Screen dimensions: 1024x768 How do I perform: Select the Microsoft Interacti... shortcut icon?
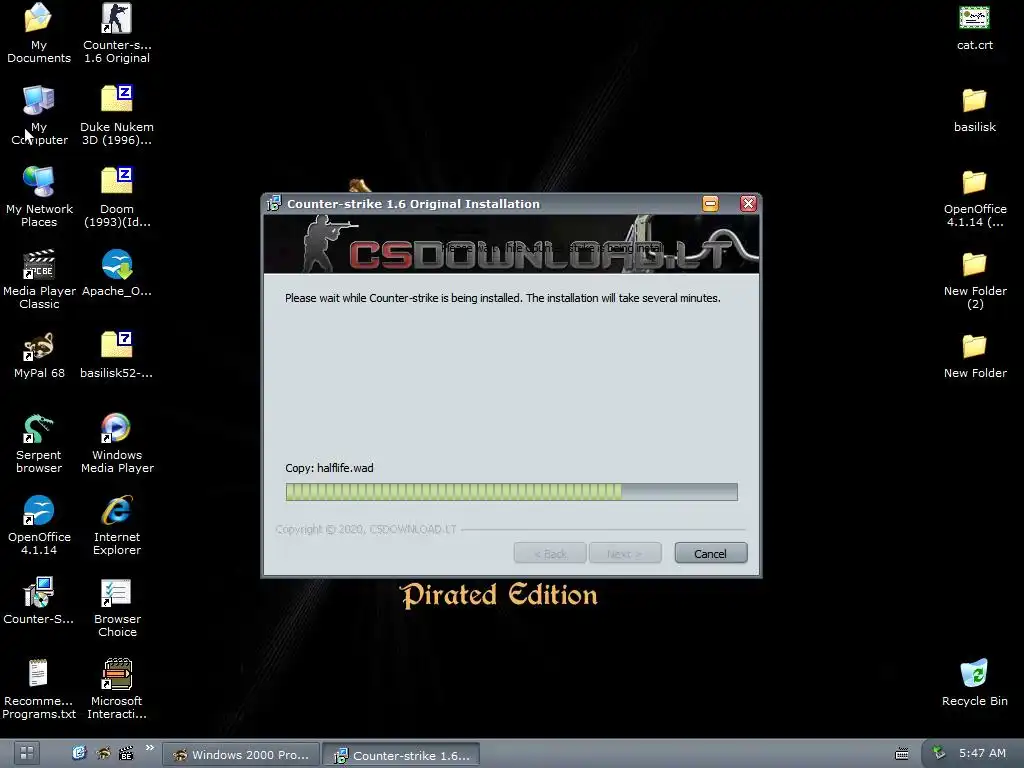[117, 689]
